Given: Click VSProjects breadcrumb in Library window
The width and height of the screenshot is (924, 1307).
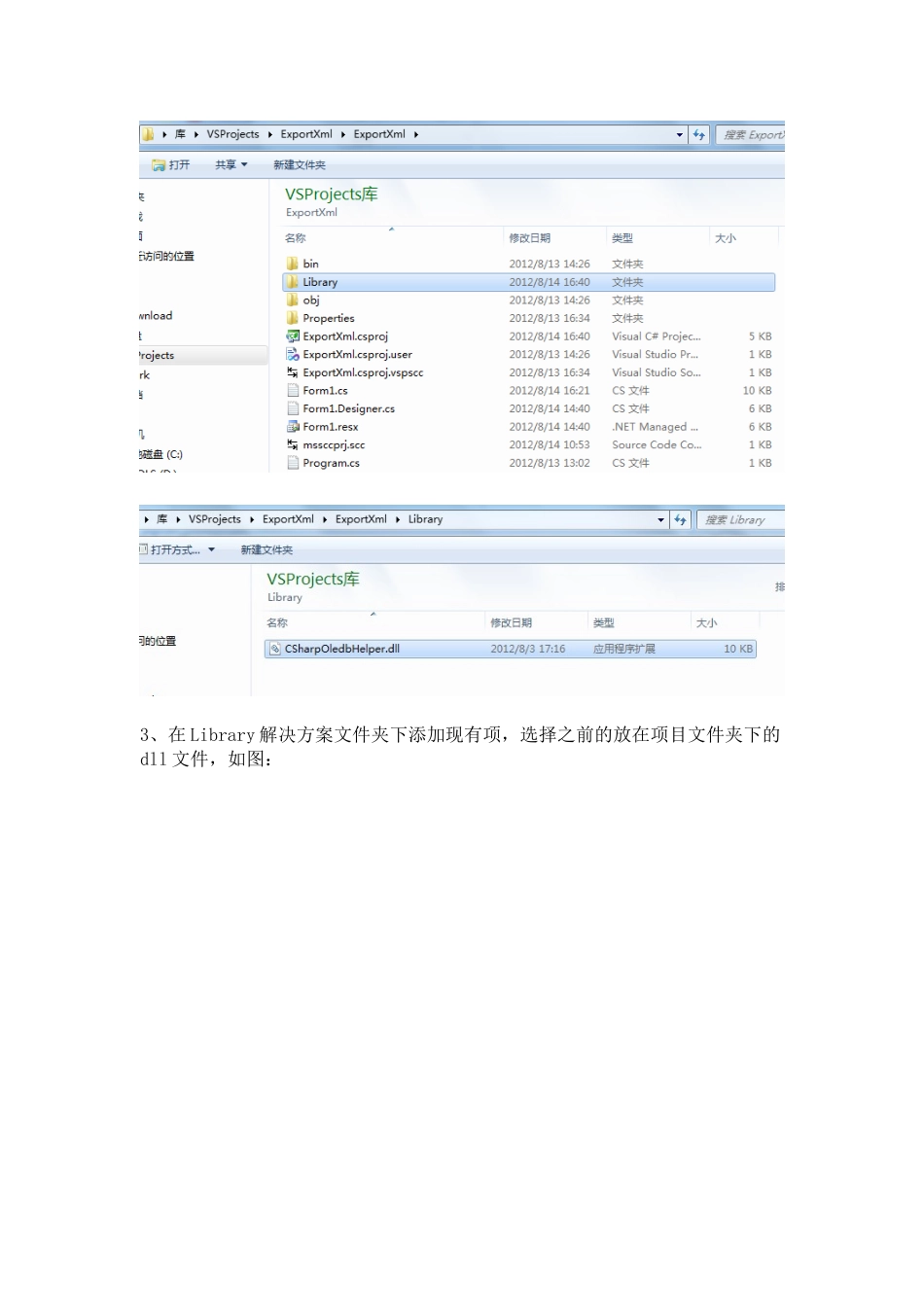Looking at the screenshot, I should (x=215, y=519).
